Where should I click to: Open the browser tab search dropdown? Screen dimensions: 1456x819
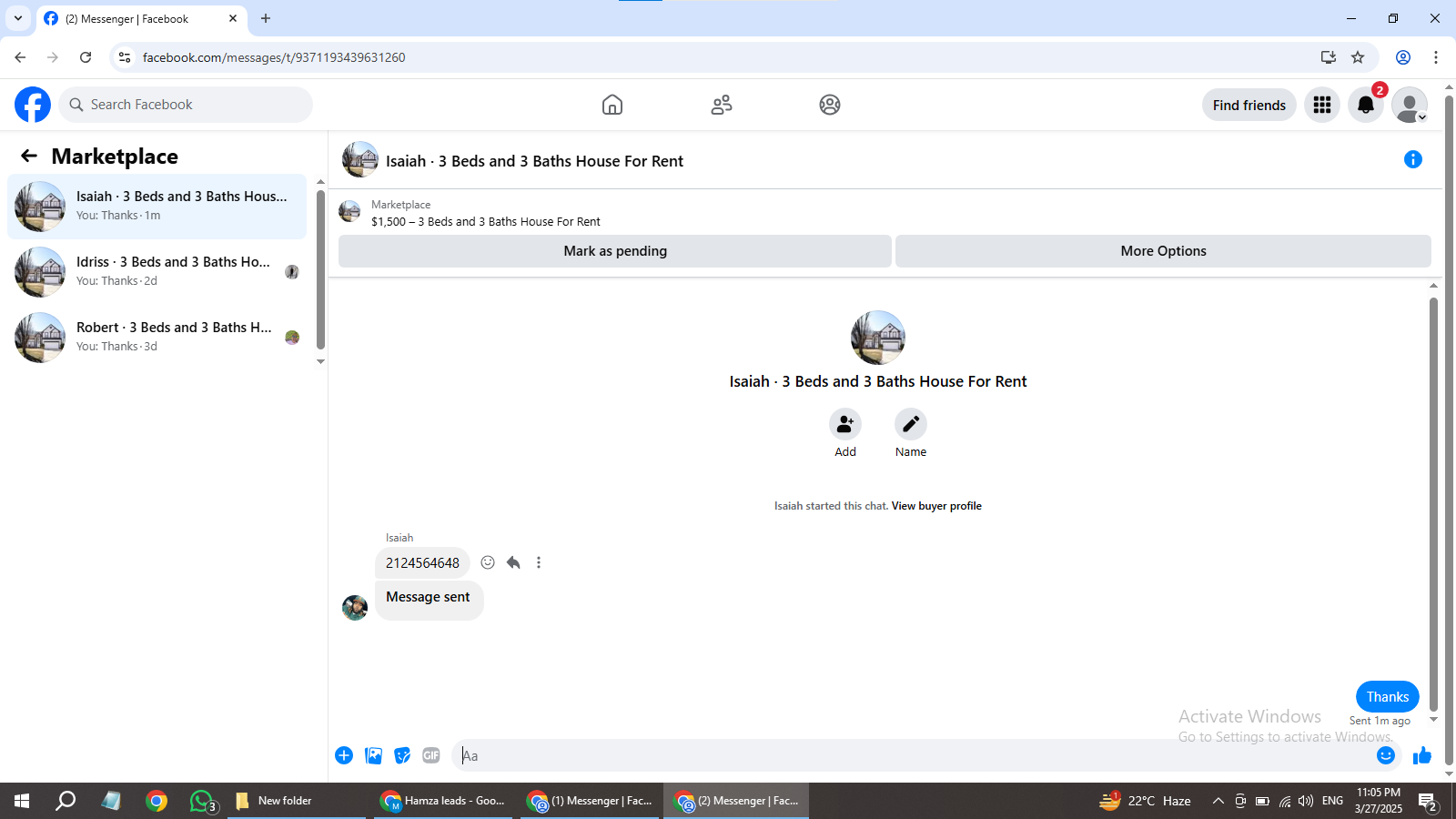pos(18,18)
